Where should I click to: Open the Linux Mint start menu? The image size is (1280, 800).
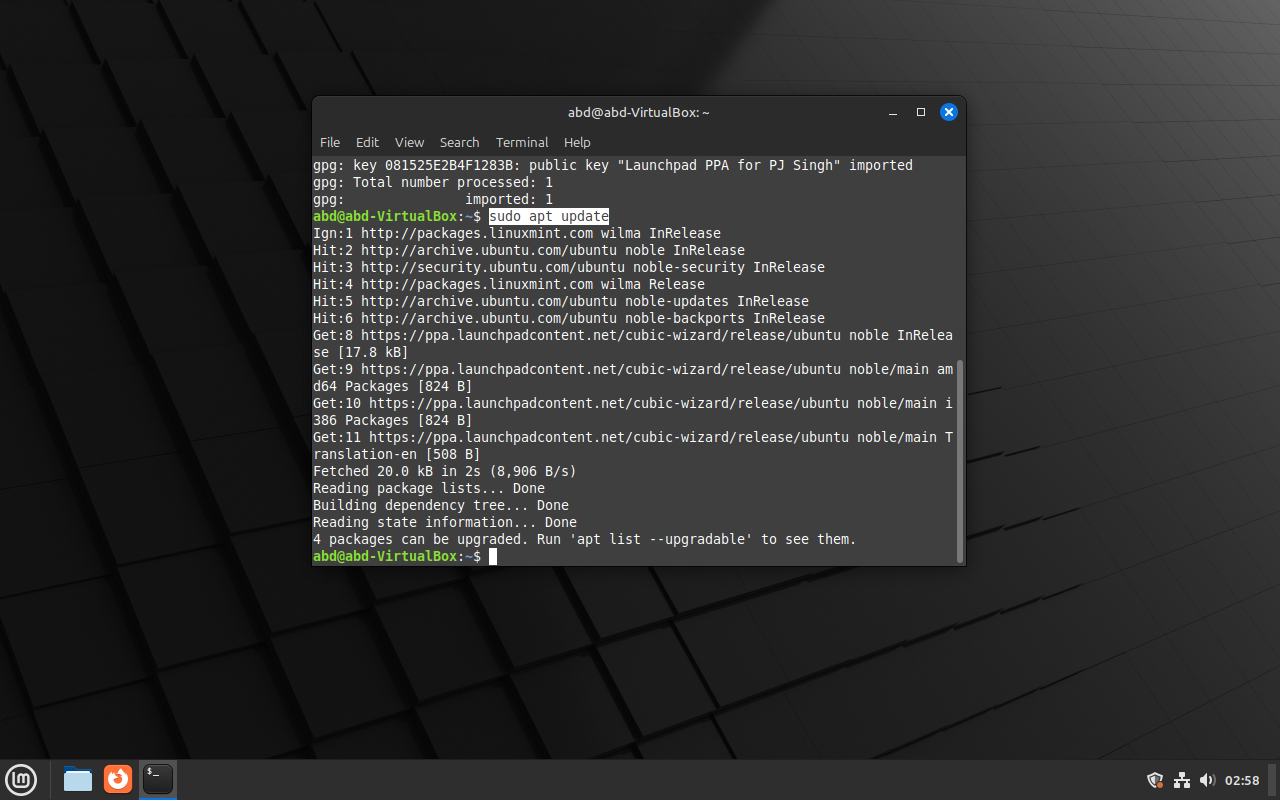(21, 779)
